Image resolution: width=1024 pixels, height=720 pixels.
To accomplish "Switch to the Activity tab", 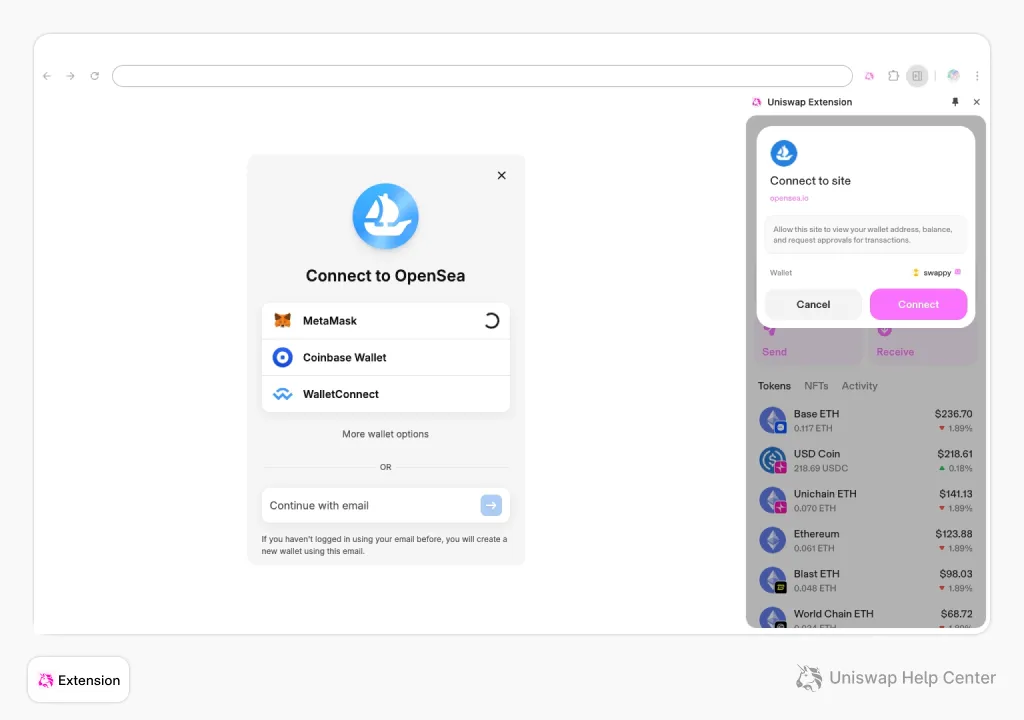I will coord(859,386).
